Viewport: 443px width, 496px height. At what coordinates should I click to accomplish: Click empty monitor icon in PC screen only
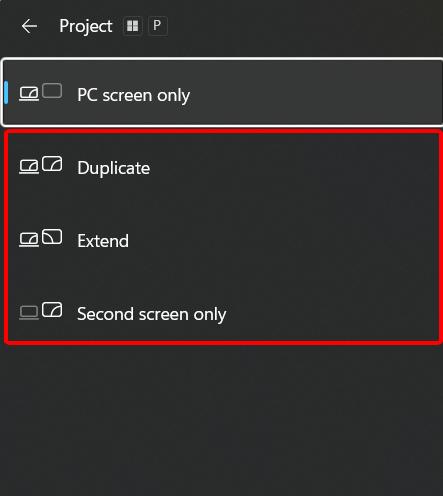click(x=52, y=91)
